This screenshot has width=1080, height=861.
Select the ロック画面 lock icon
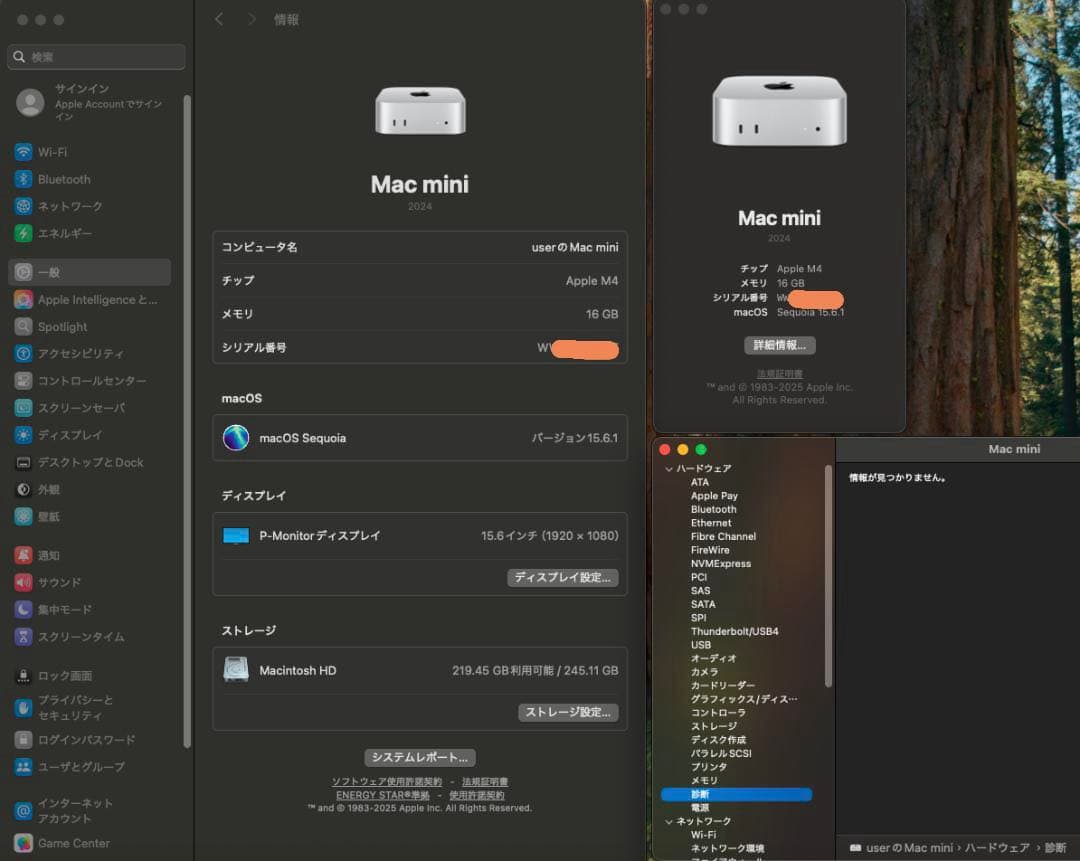[23, 676]
